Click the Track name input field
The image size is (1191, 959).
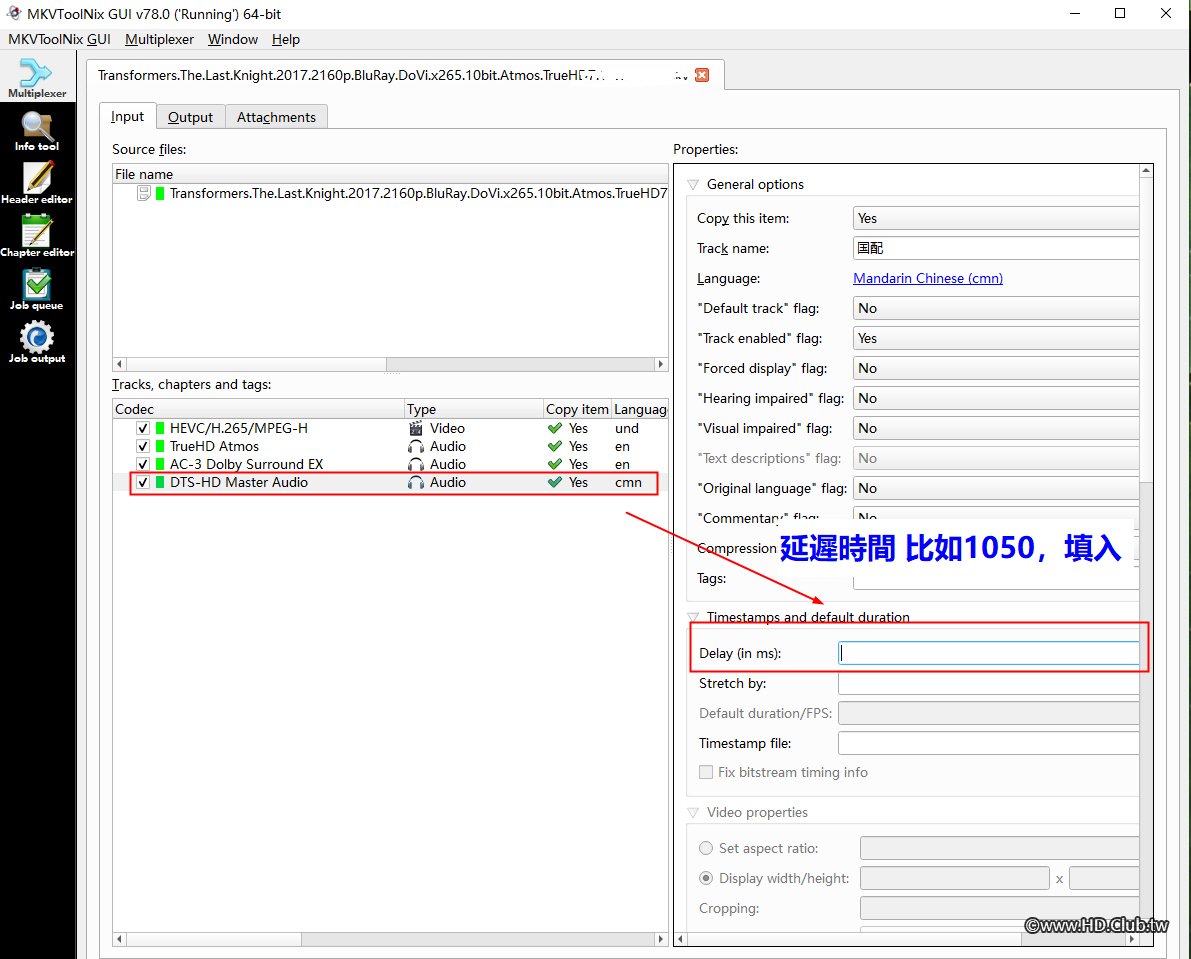click(x=996, y=248)
